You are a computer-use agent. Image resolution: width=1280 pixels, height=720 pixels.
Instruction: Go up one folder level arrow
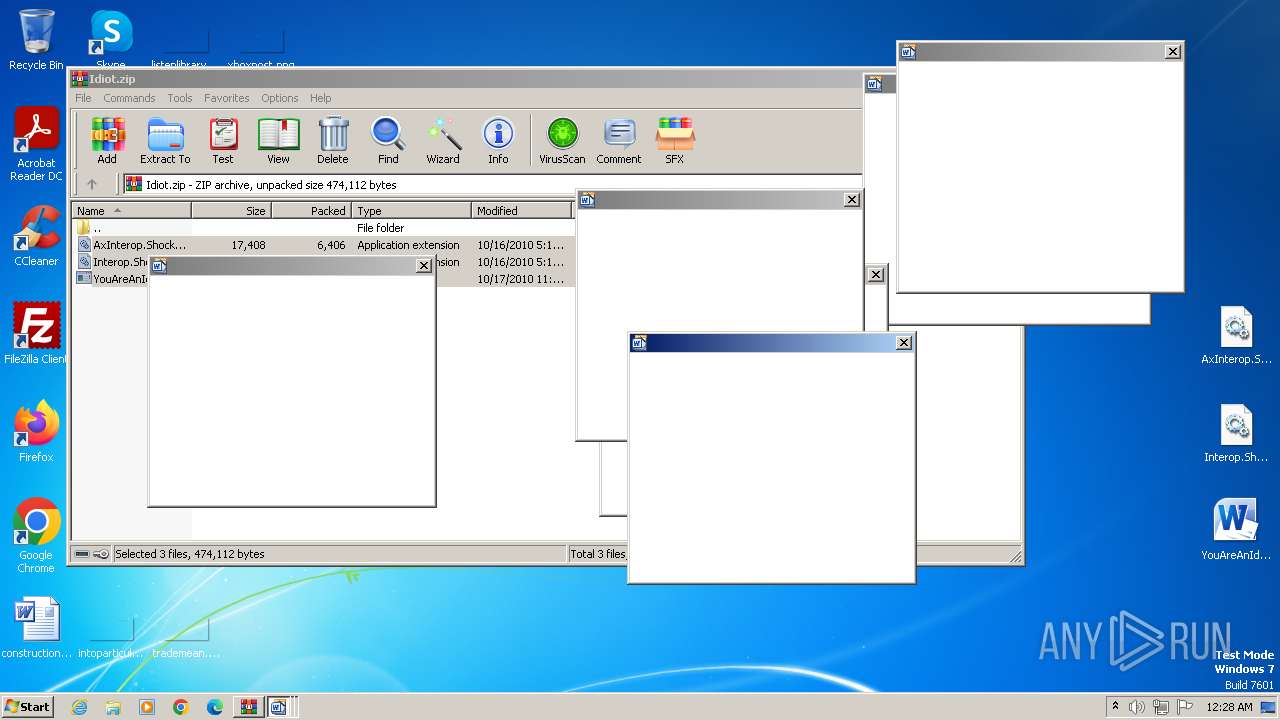coord(92,184)
